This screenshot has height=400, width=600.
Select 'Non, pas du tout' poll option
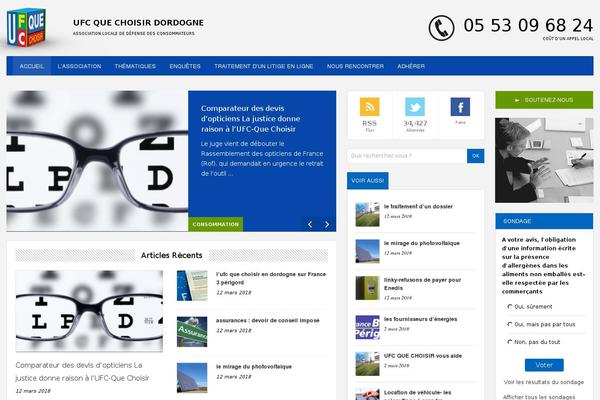pyautogui.click(x=510, y=342)
